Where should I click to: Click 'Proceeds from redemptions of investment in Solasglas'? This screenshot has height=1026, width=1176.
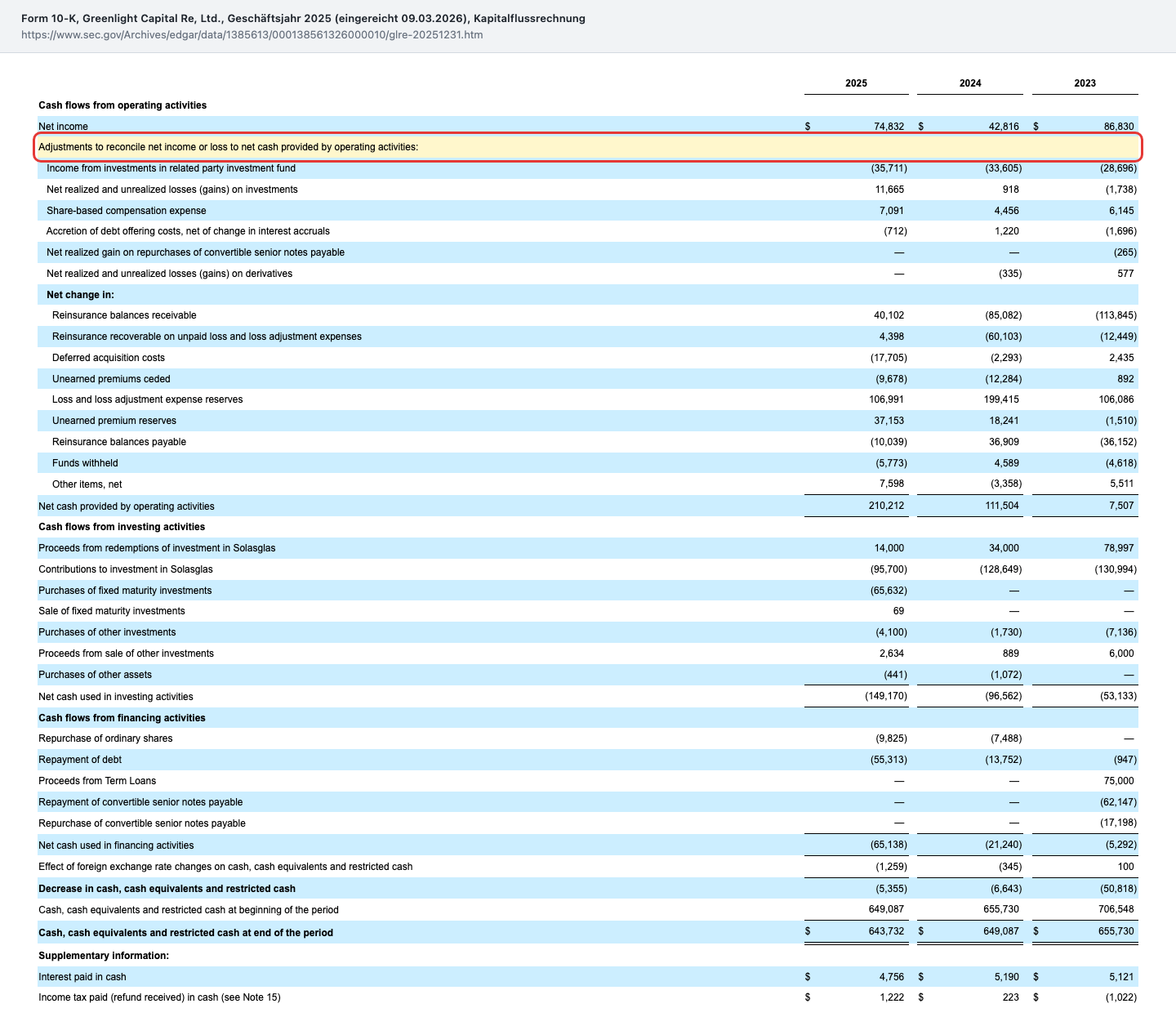point(157,548)
